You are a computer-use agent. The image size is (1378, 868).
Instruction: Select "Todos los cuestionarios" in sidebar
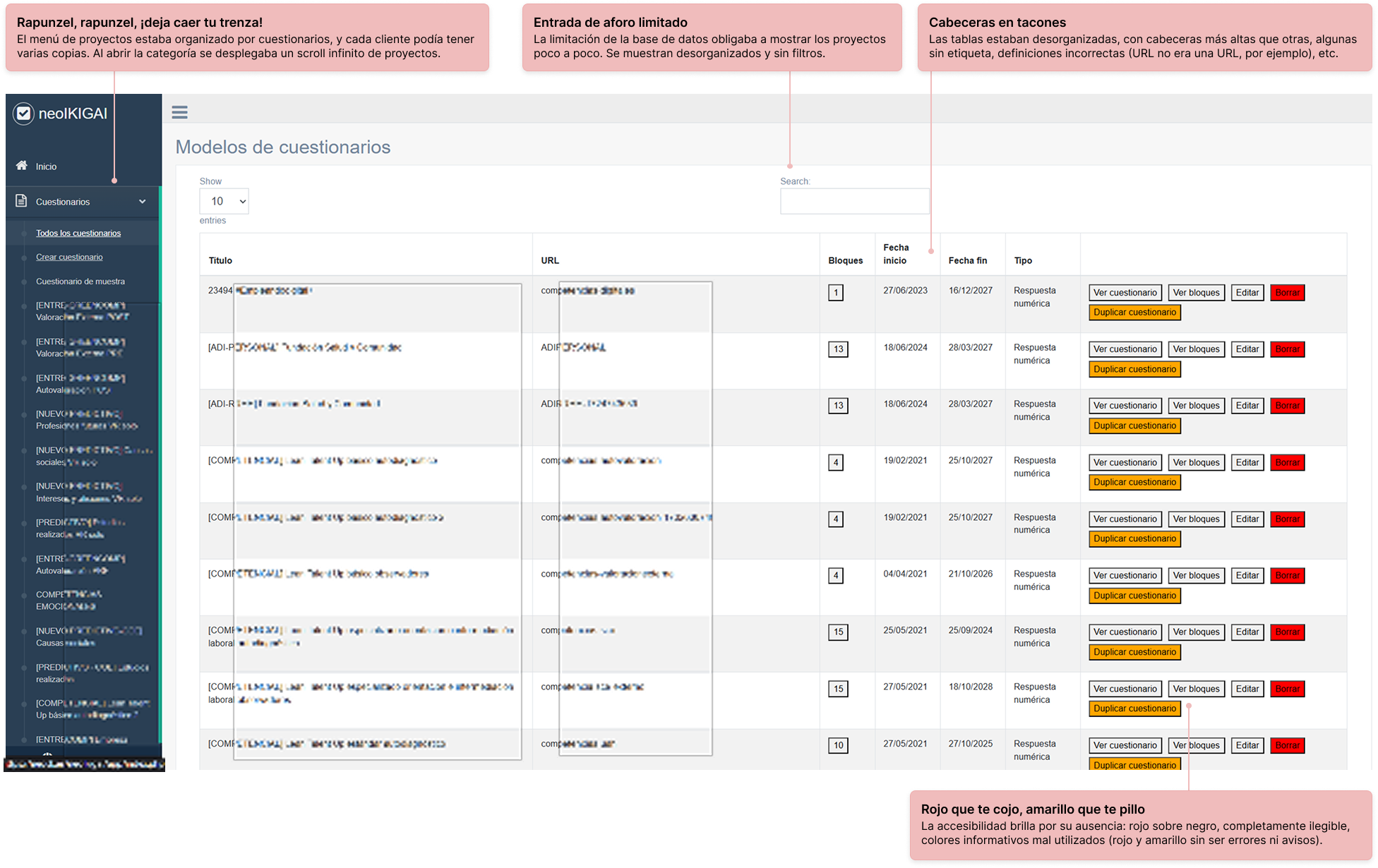(78, 232)
